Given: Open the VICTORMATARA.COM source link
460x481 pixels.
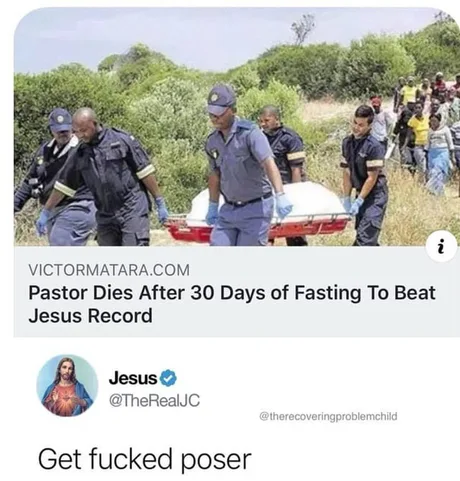Looking at the screenshot, I should pos(109,270).
